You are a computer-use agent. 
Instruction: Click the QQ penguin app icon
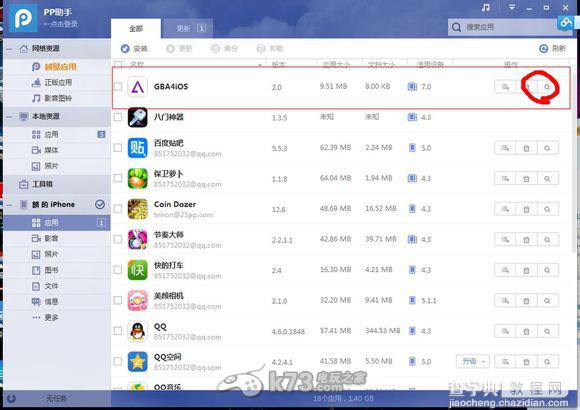pyautogui.click(x=138, y=331)
